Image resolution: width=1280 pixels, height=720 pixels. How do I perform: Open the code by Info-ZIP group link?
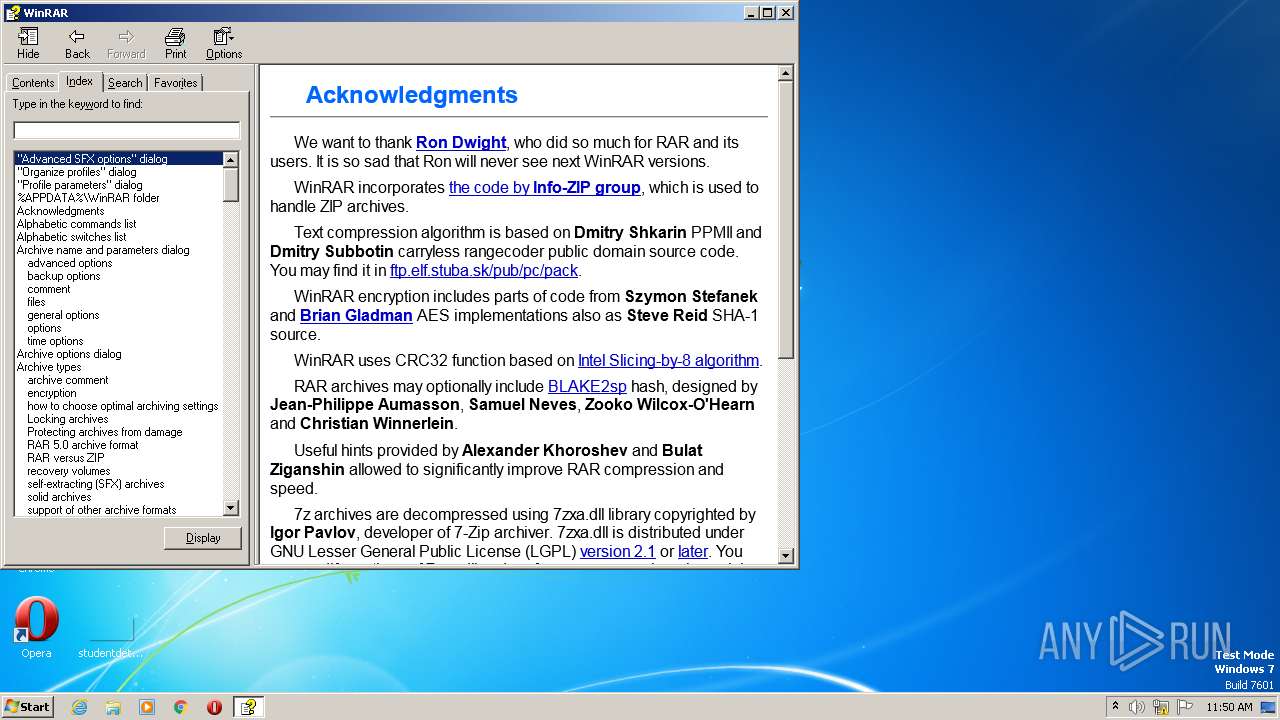tap(545, 187)
